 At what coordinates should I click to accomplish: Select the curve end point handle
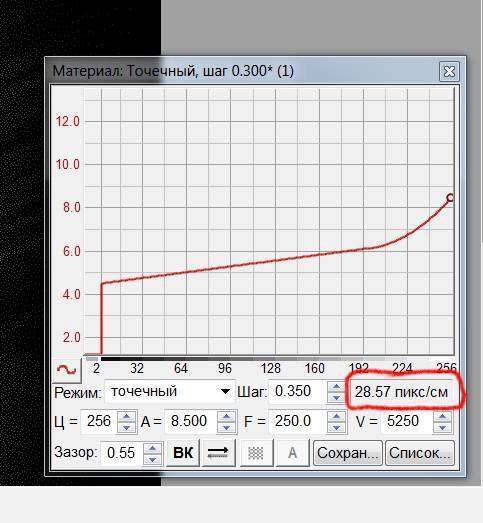coord(450,198)
